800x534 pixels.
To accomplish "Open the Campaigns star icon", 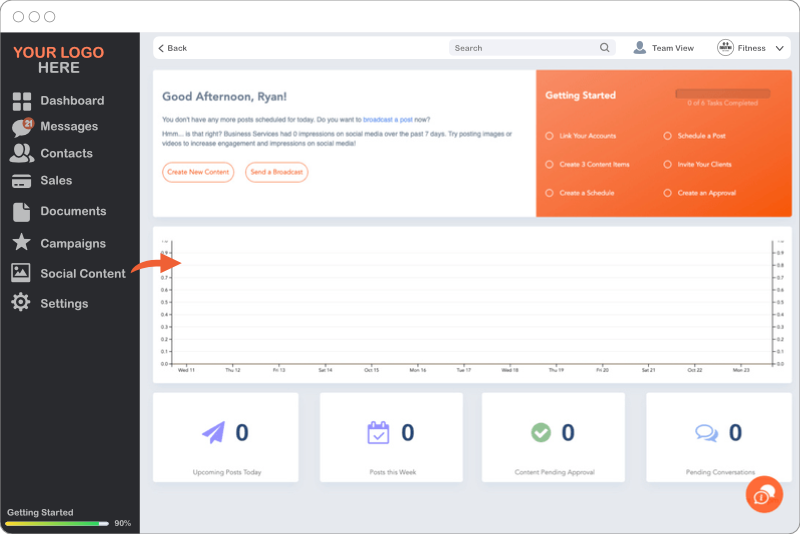I will click(x=21, y=243).
